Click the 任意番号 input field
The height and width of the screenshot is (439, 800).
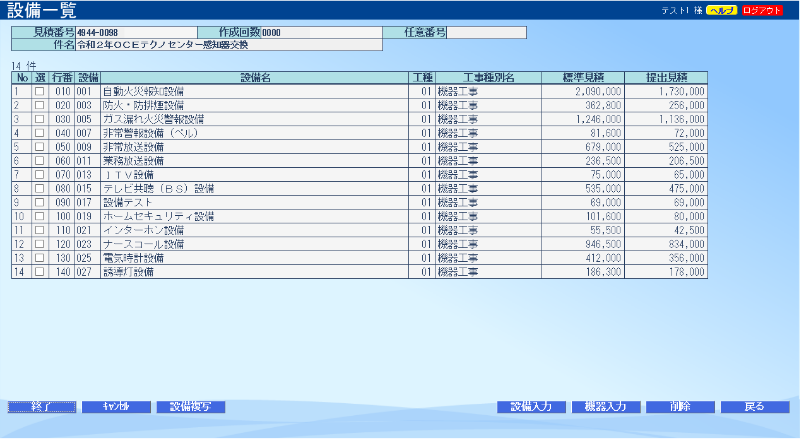(x=486, y=32)
